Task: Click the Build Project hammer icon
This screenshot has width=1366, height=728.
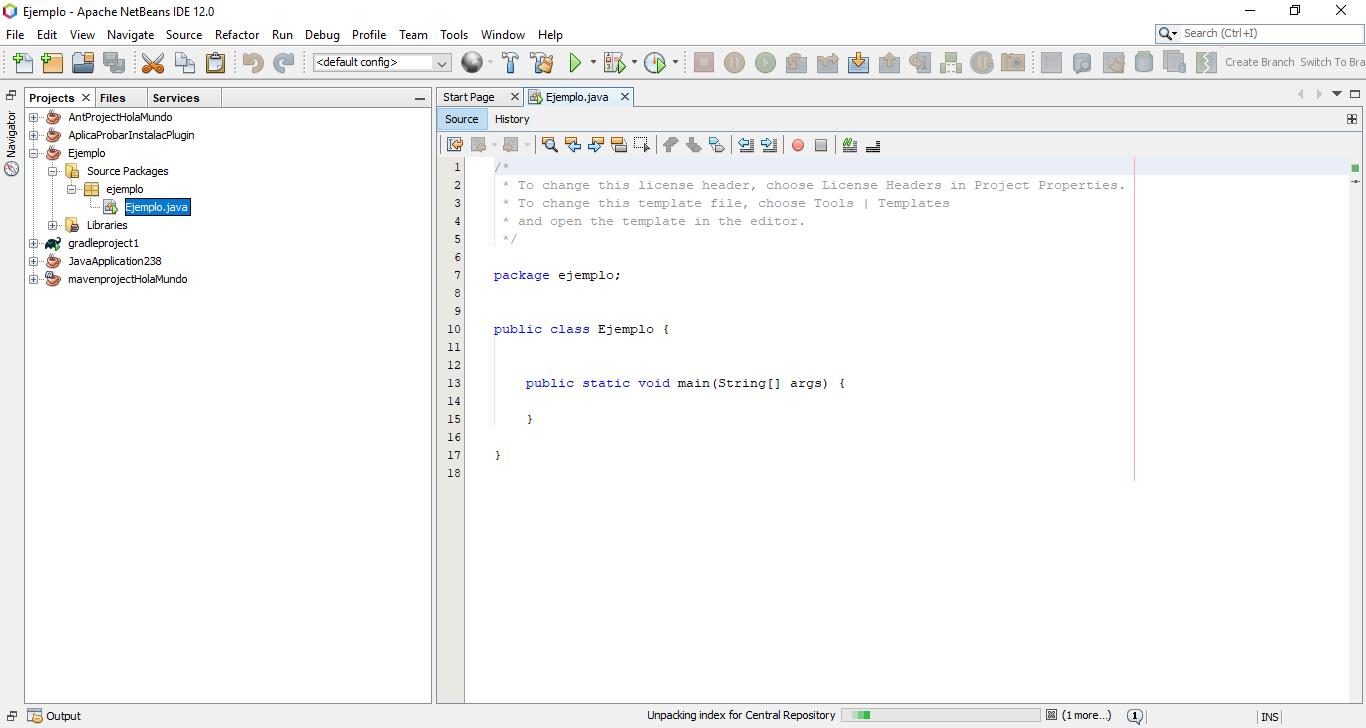Action: tap(511, 63)
